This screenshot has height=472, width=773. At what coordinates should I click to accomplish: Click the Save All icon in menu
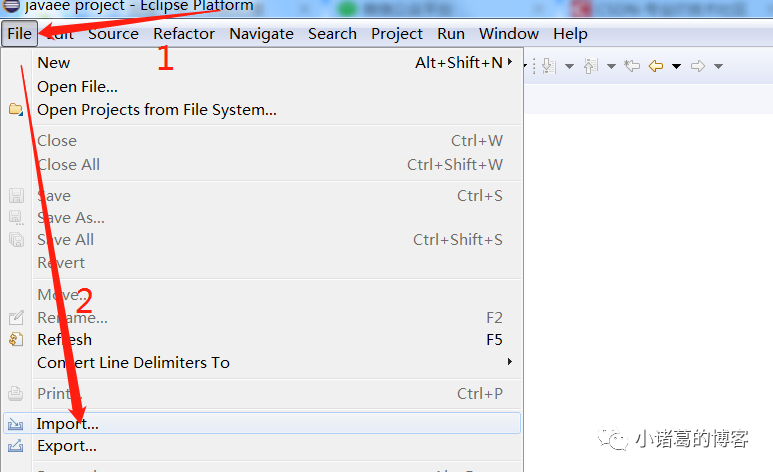pos(16,240)
